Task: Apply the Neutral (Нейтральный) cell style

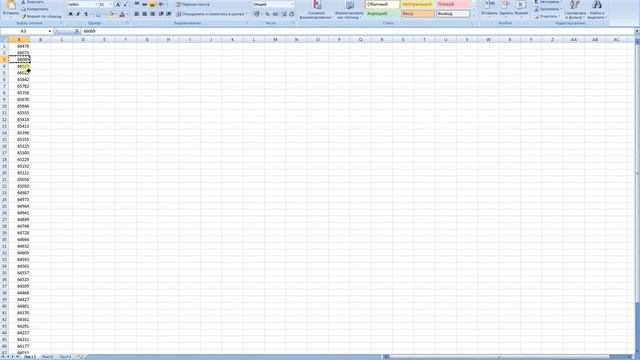Action: point(418,4)
